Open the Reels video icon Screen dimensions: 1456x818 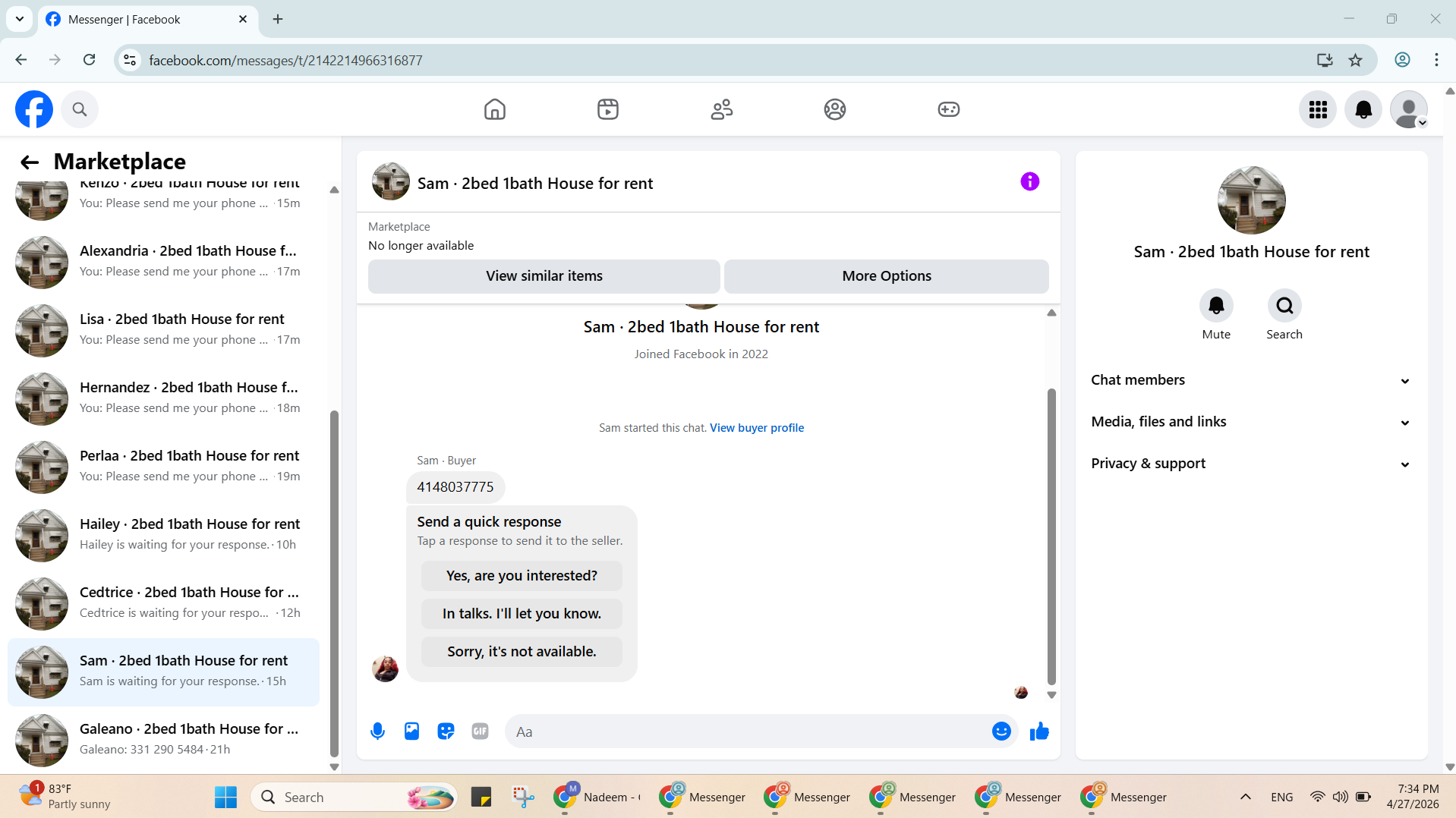tap(608, 109)
